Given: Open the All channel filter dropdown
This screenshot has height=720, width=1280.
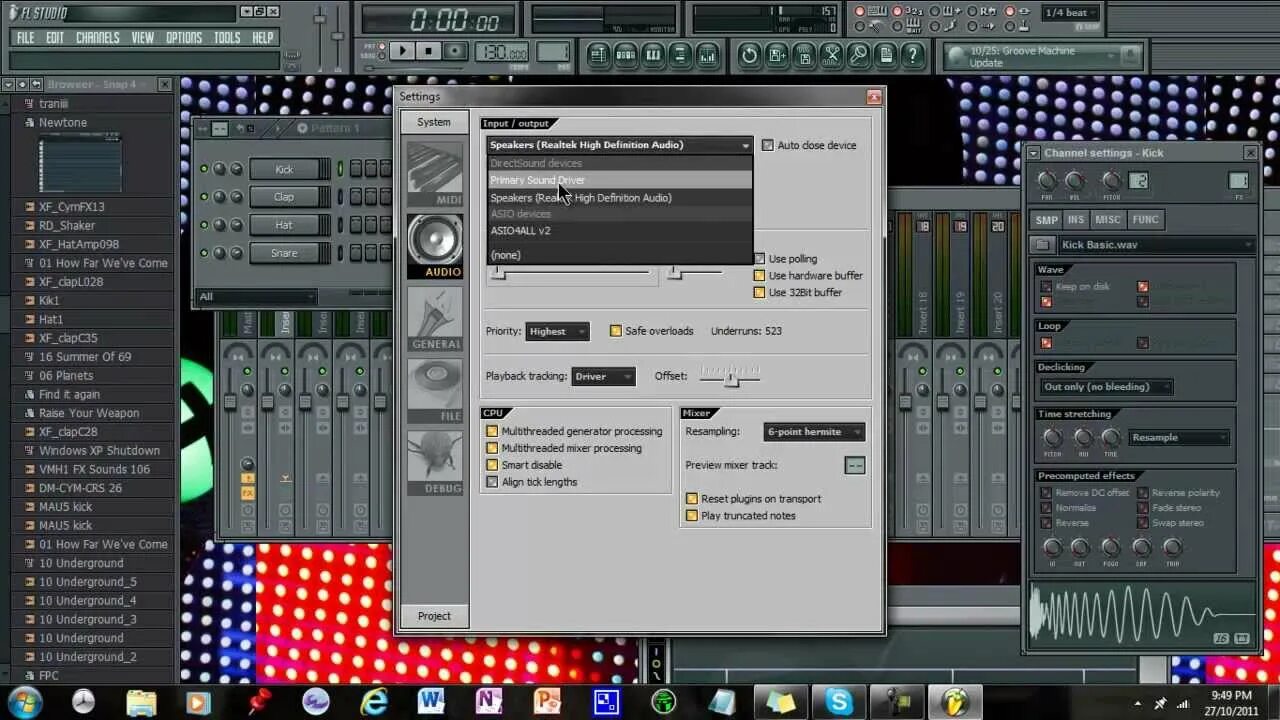Looking at the screenshot, I should pyautogui.click(x=256, y=297).
